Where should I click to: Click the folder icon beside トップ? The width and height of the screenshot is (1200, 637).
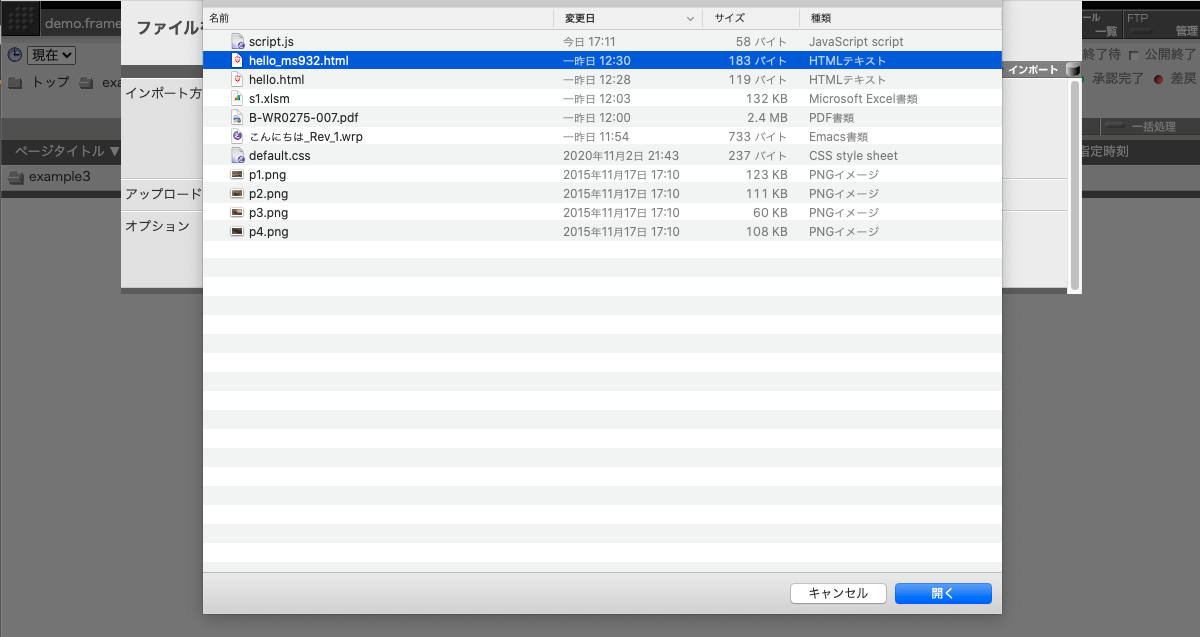pos(16,83)
